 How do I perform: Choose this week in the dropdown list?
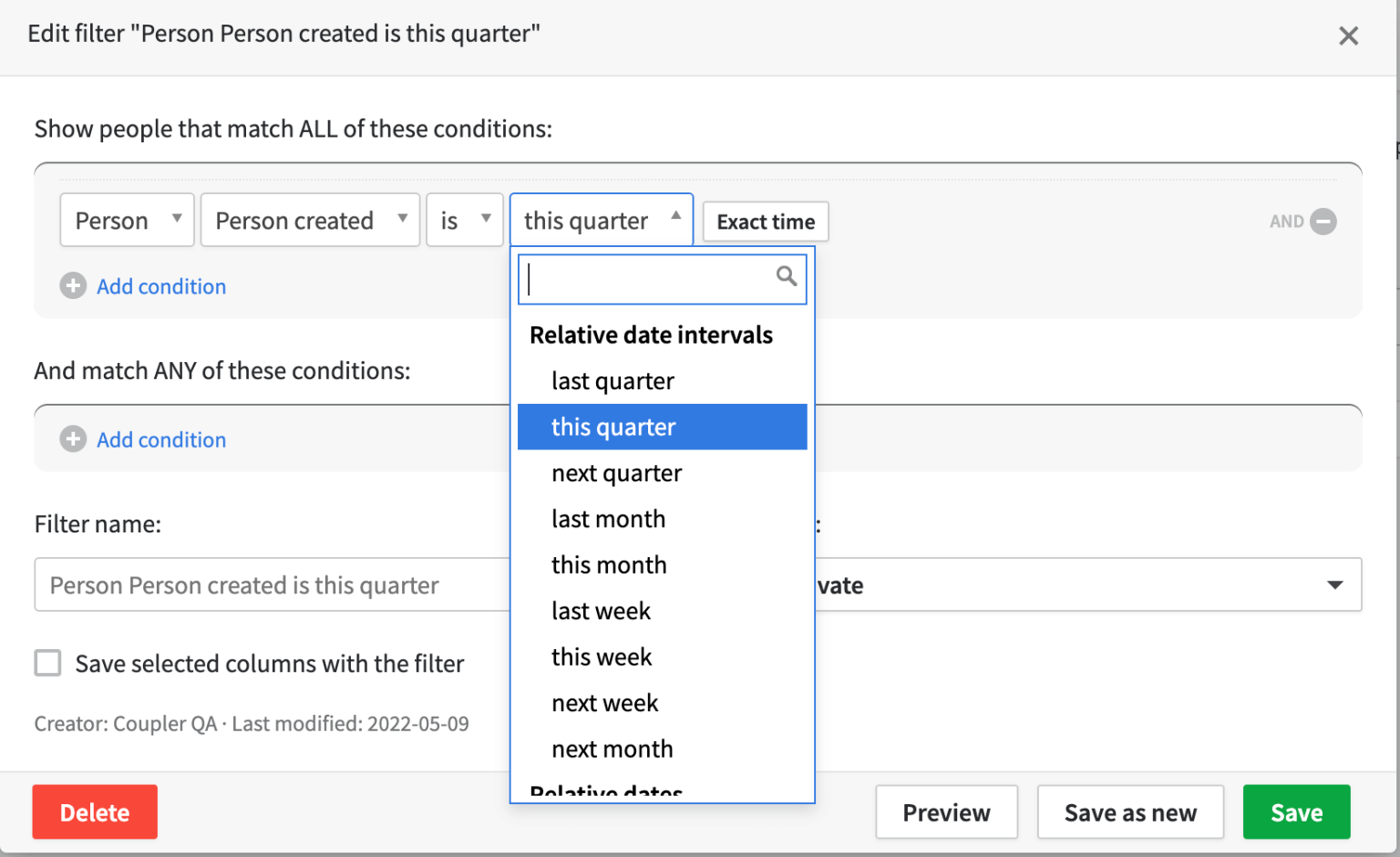601,656
